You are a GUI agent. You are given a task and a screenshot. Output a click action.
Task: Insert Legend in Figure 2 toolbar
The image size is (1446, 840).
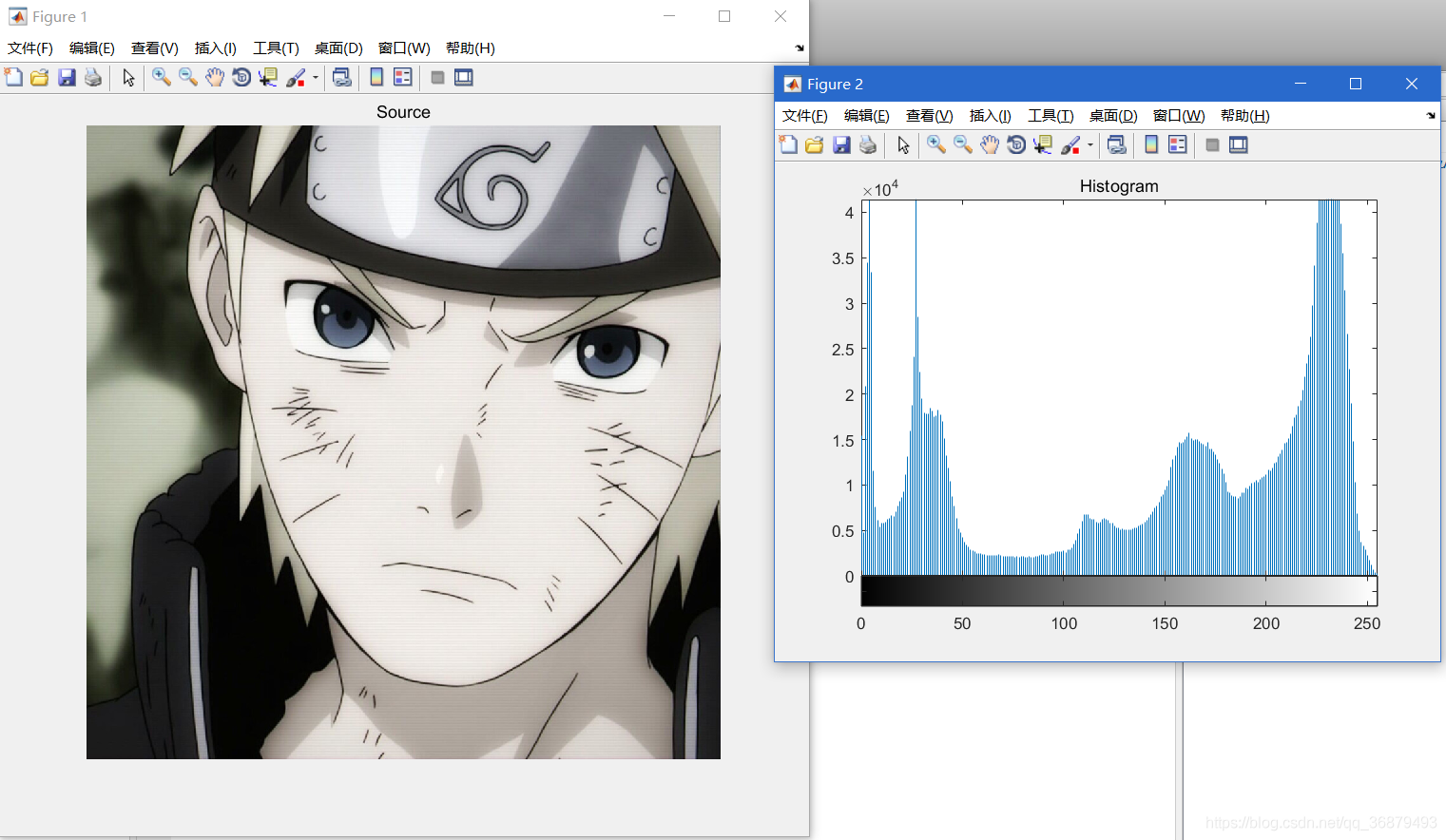[1178, 144]
